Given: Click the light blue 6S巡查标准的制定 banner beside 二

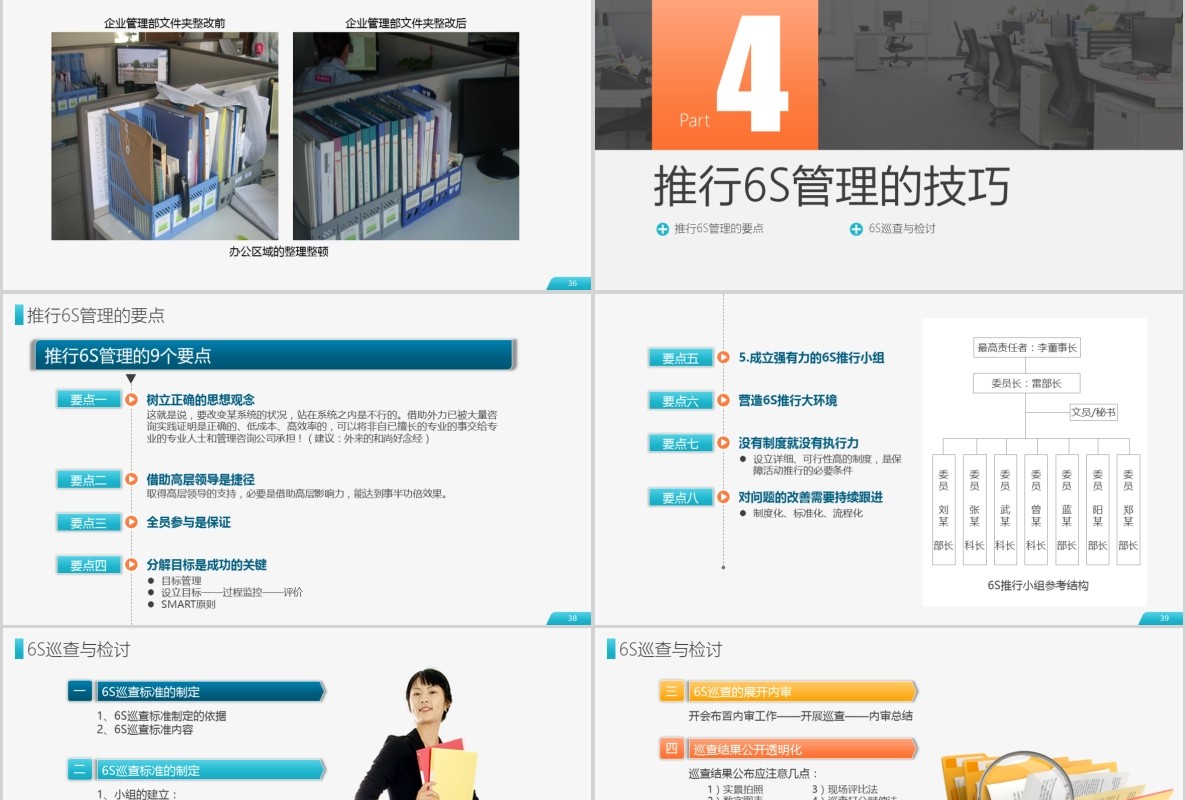Looking at the screenshot, I should tap(210, 770).
